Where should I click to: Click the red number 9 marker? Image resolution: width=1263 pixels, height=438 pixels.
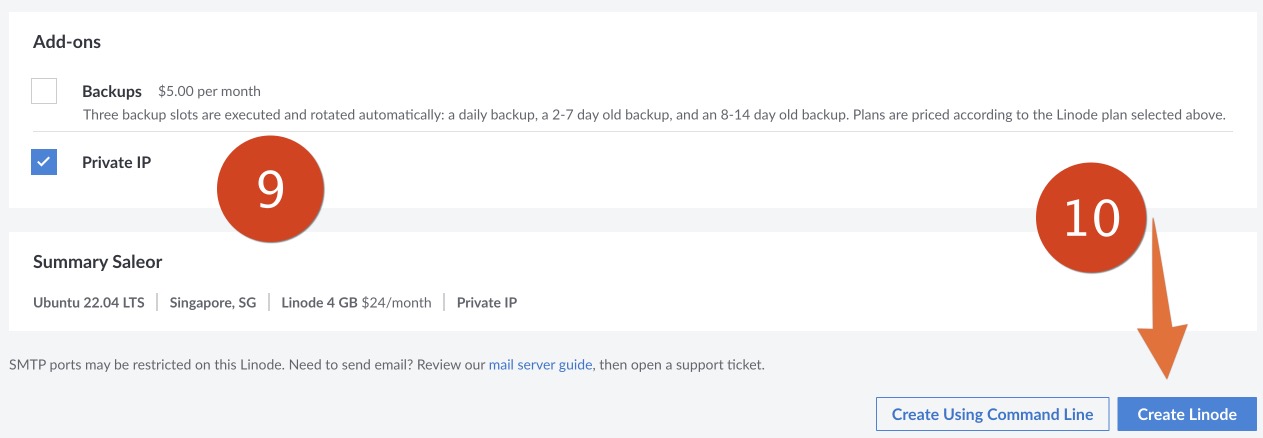tap(271, 189)
